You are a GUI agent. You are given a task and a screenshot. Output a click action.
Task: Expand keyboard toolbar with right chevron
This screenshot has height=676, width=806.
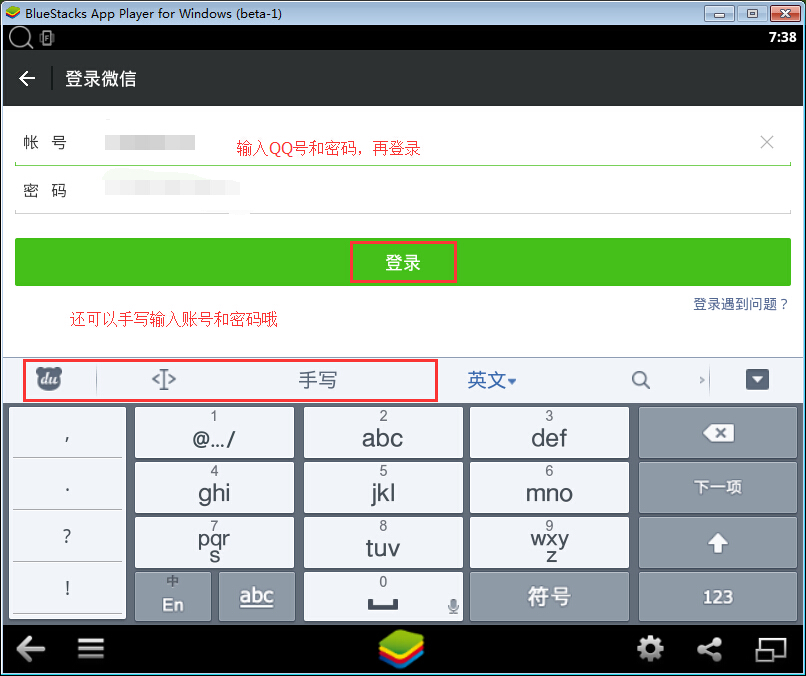tap(702, 380)
